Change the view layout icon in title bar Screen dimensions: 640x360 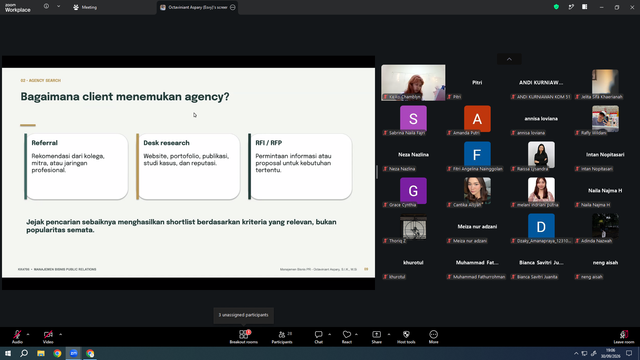(585, 7)
